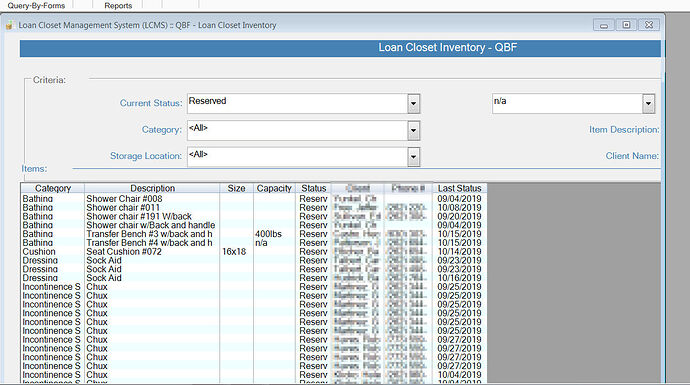
Task: Maximize the Loan Closet Inventory window
Action: point(626,25)
